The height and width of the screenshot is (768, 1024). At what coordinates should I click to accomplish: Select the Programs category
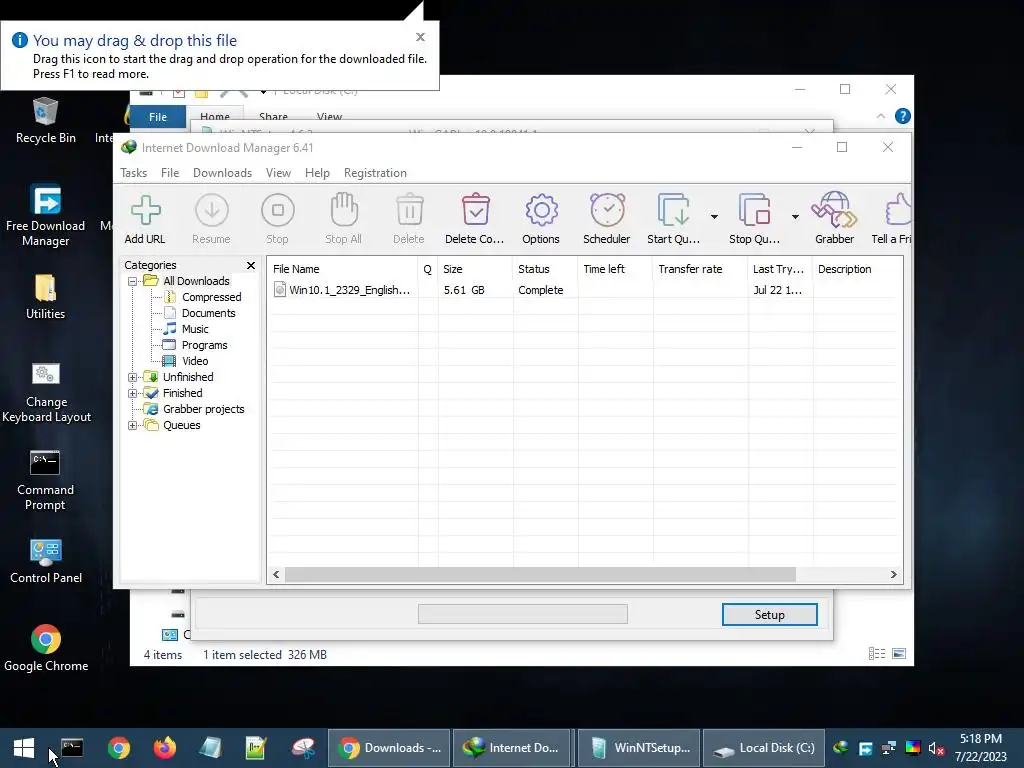[204, 345]
